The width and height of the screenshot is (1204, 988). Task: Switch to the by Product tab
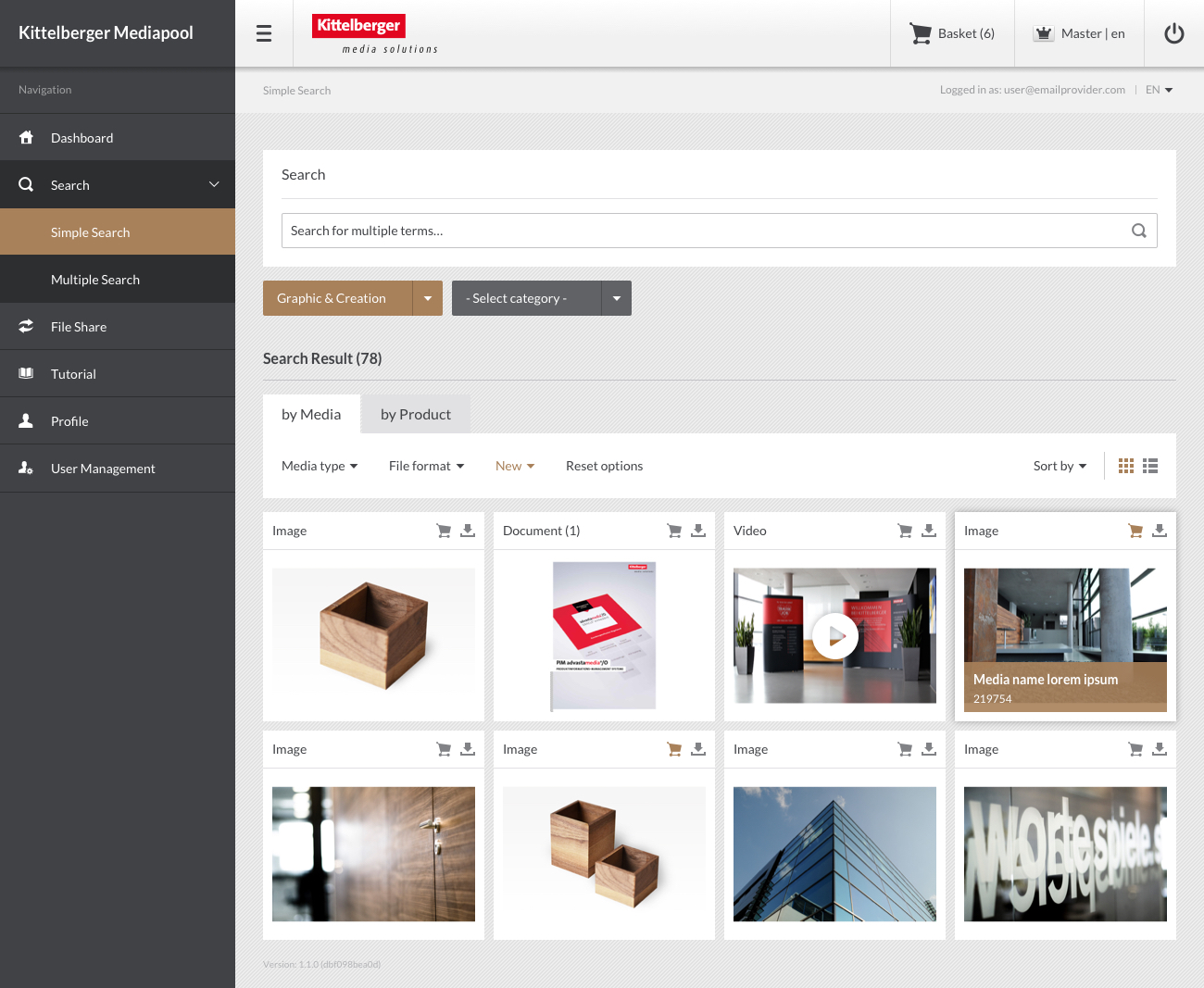[415, 414]
